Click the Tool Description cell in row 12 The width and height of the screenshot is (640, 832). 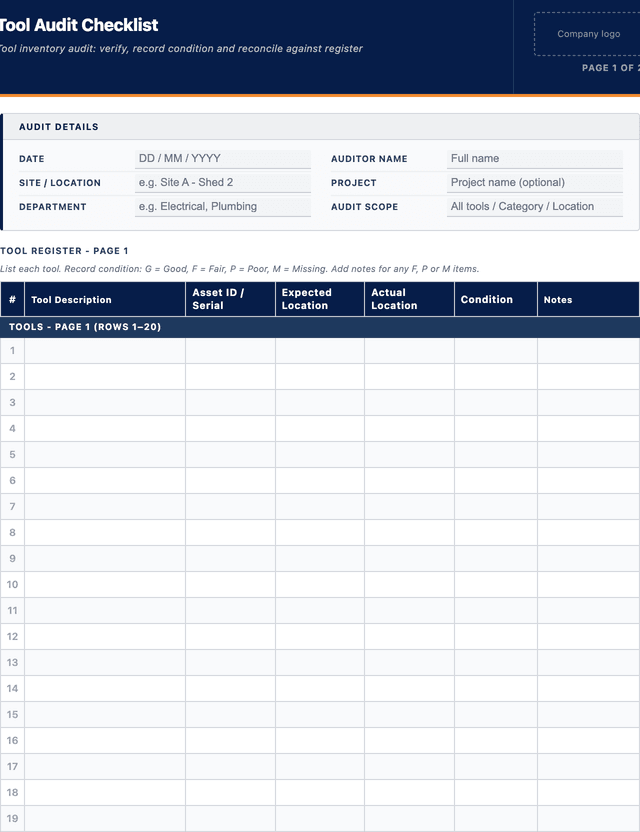(105, 637)
